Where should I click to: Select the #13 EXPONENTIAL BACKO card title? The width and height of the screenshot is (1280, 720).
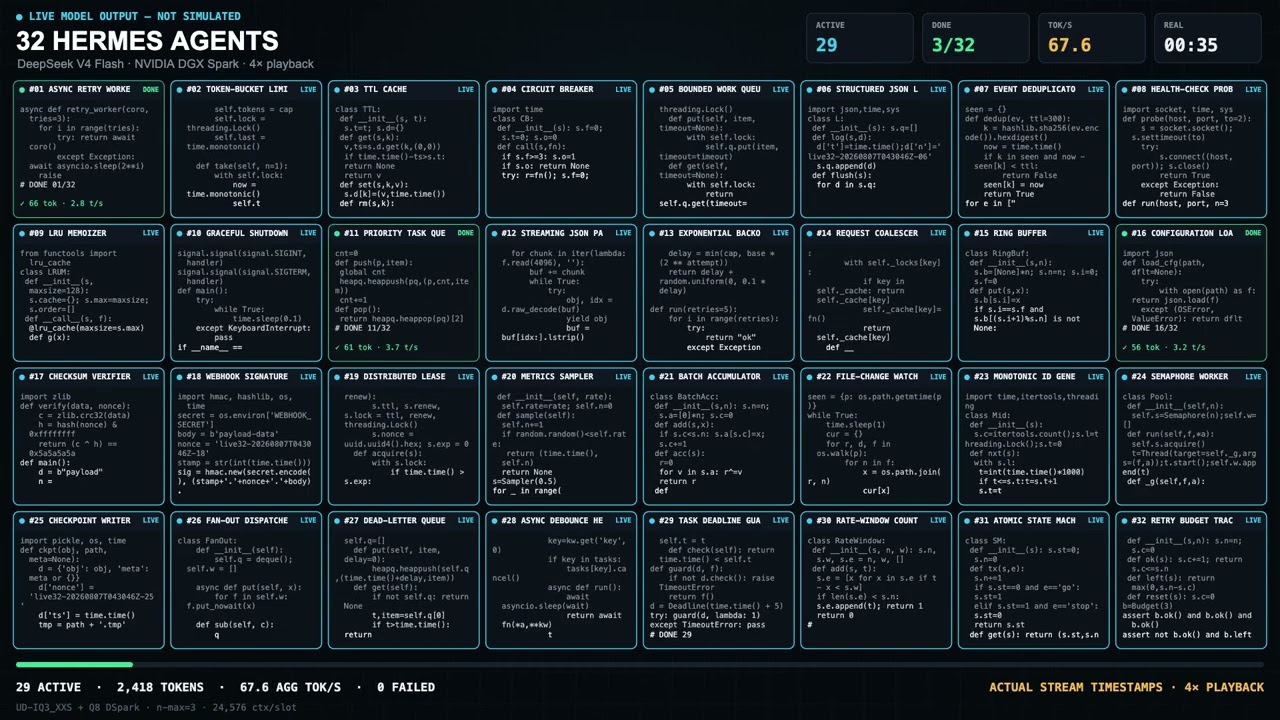point(709,233)
